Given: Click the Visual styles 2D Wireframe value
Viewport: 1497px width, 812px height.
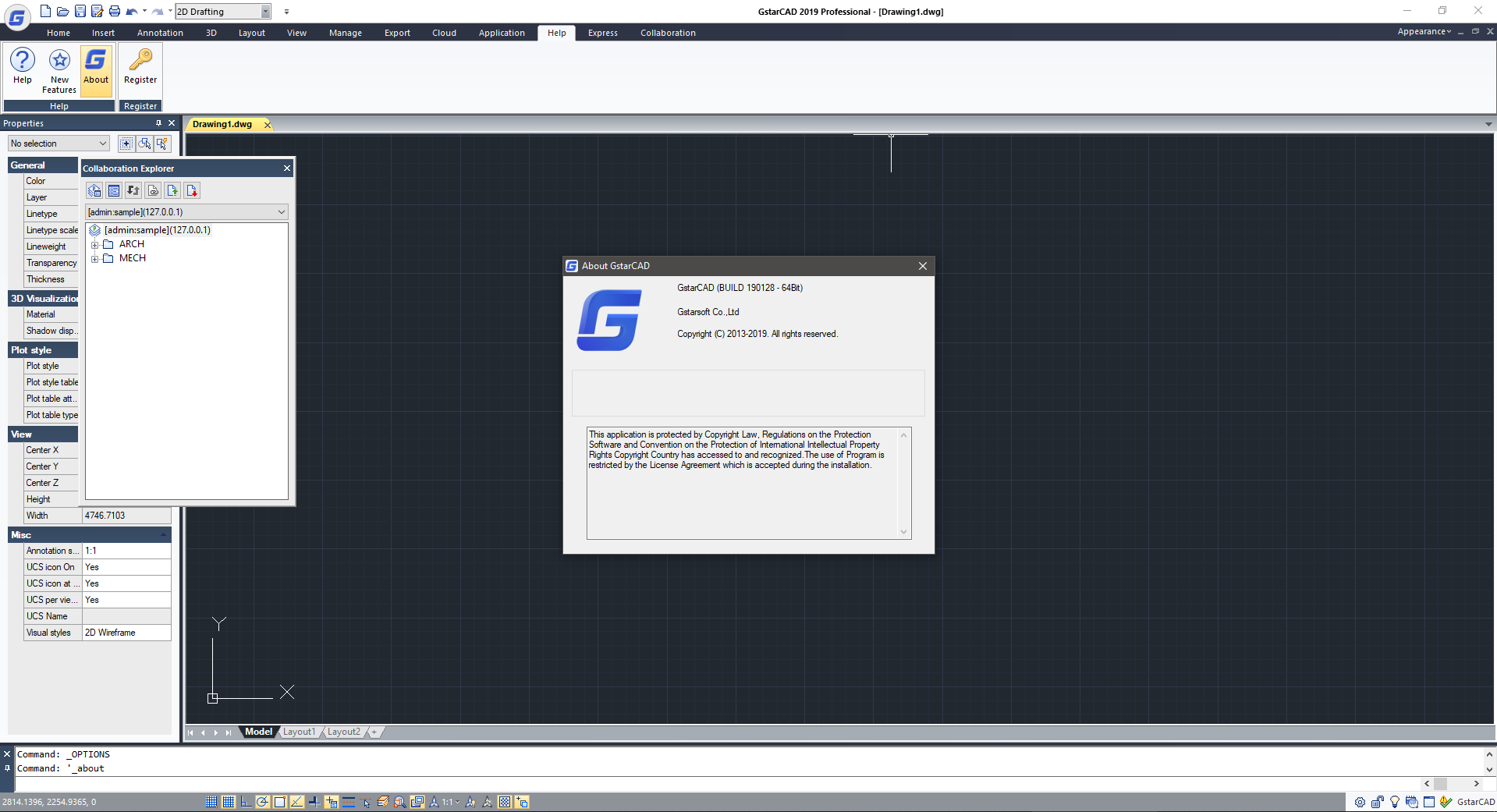Looking at the screenshot, I should (126, 633).
